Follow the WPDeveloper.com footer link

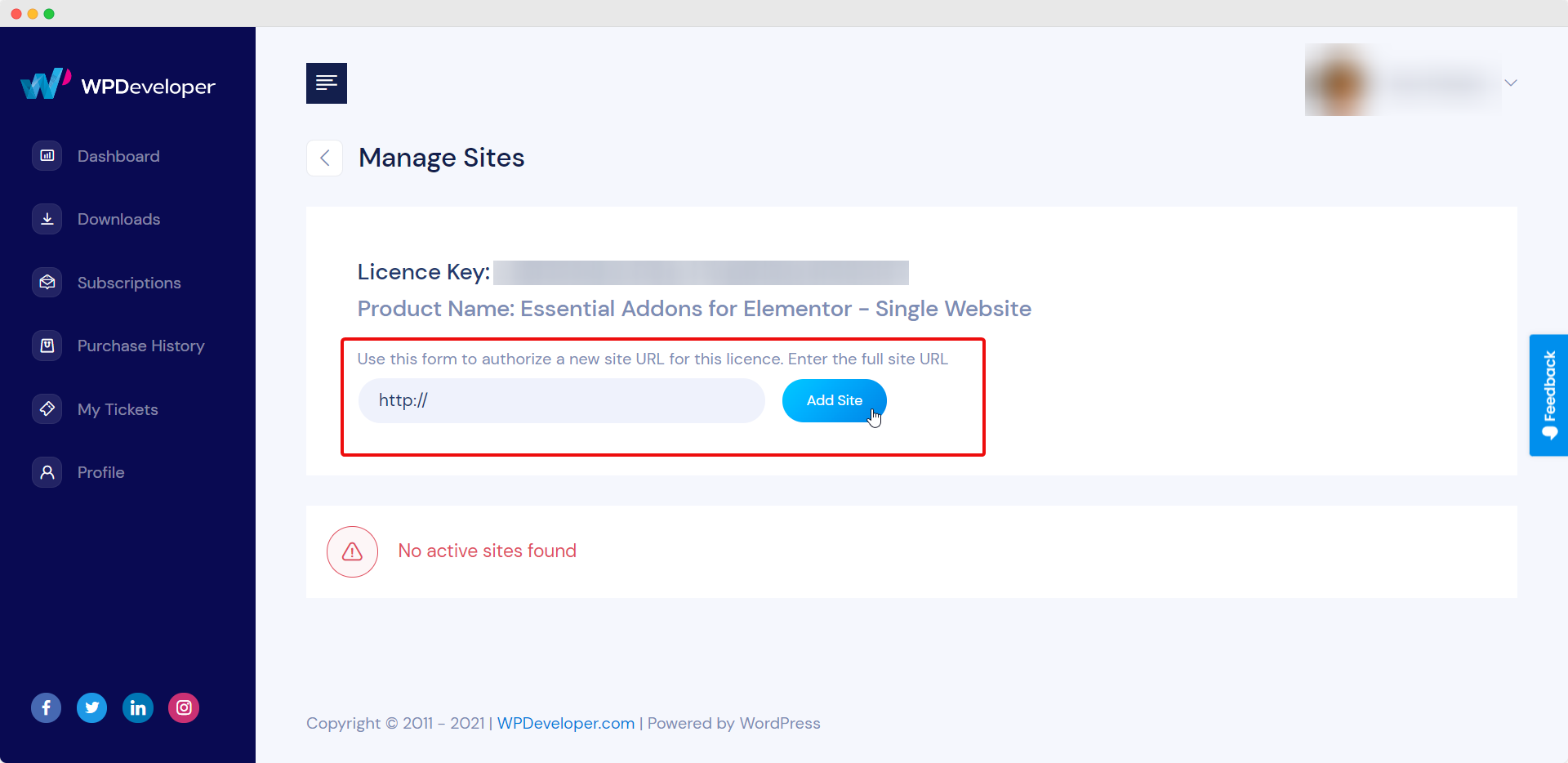(566, 723)
